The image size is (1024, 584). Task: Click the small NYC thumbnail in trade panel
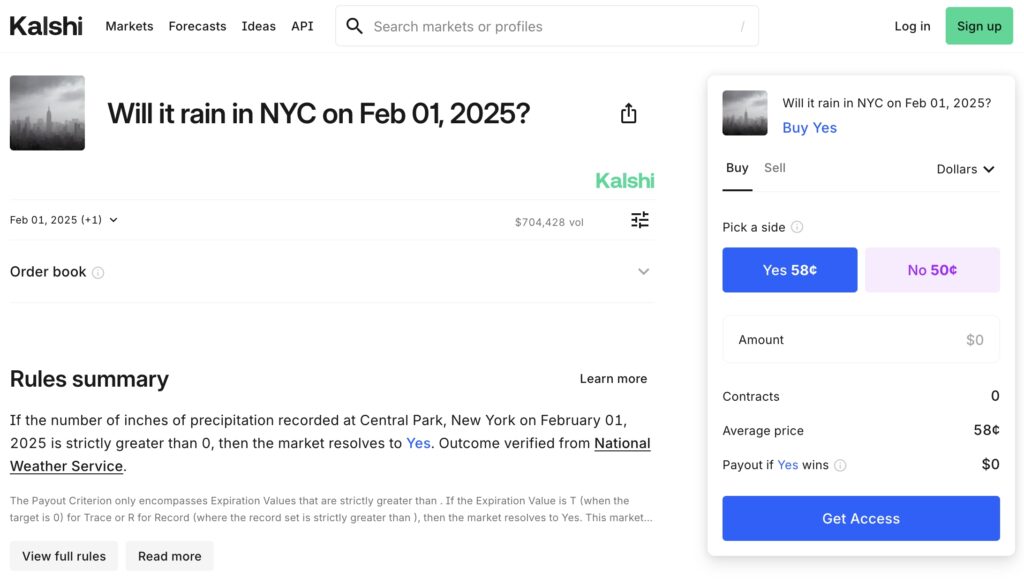tap(744, 113)
